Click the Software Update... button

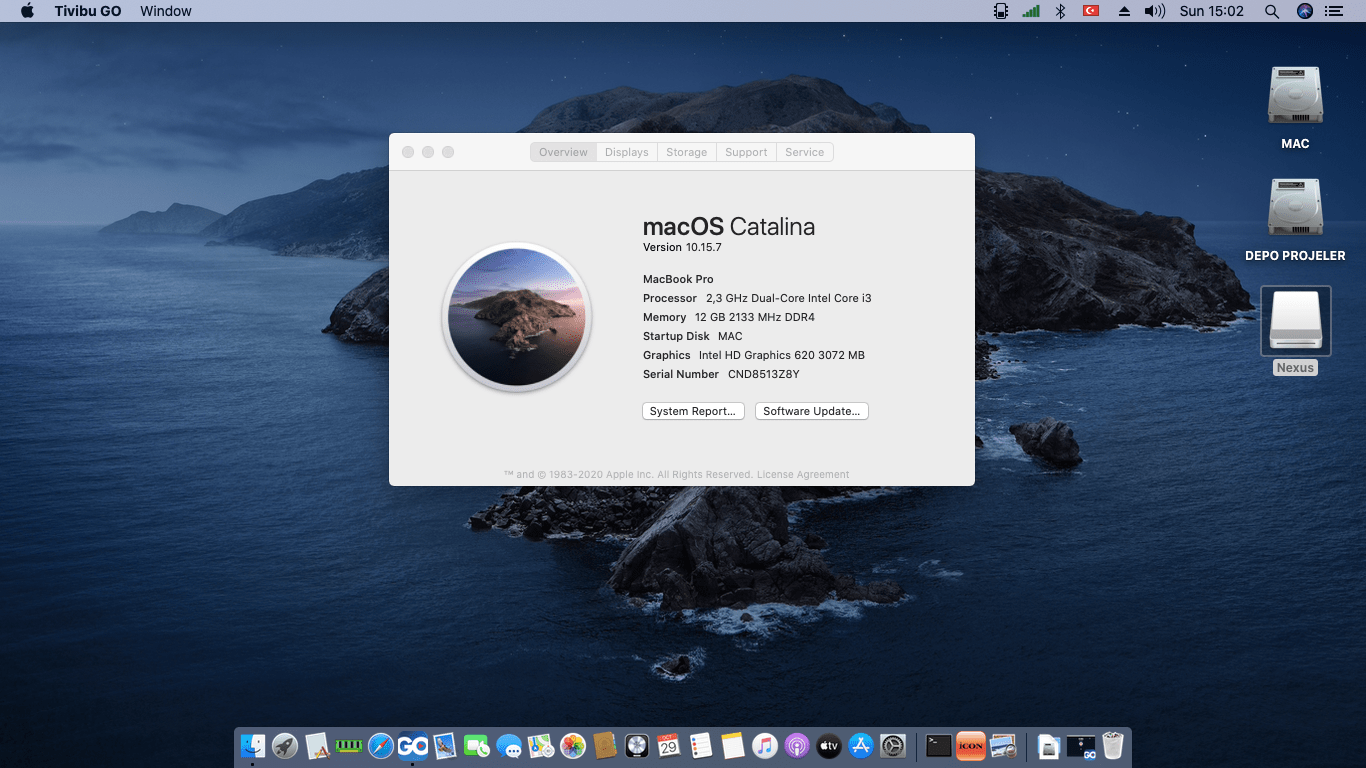coord(811,411)
